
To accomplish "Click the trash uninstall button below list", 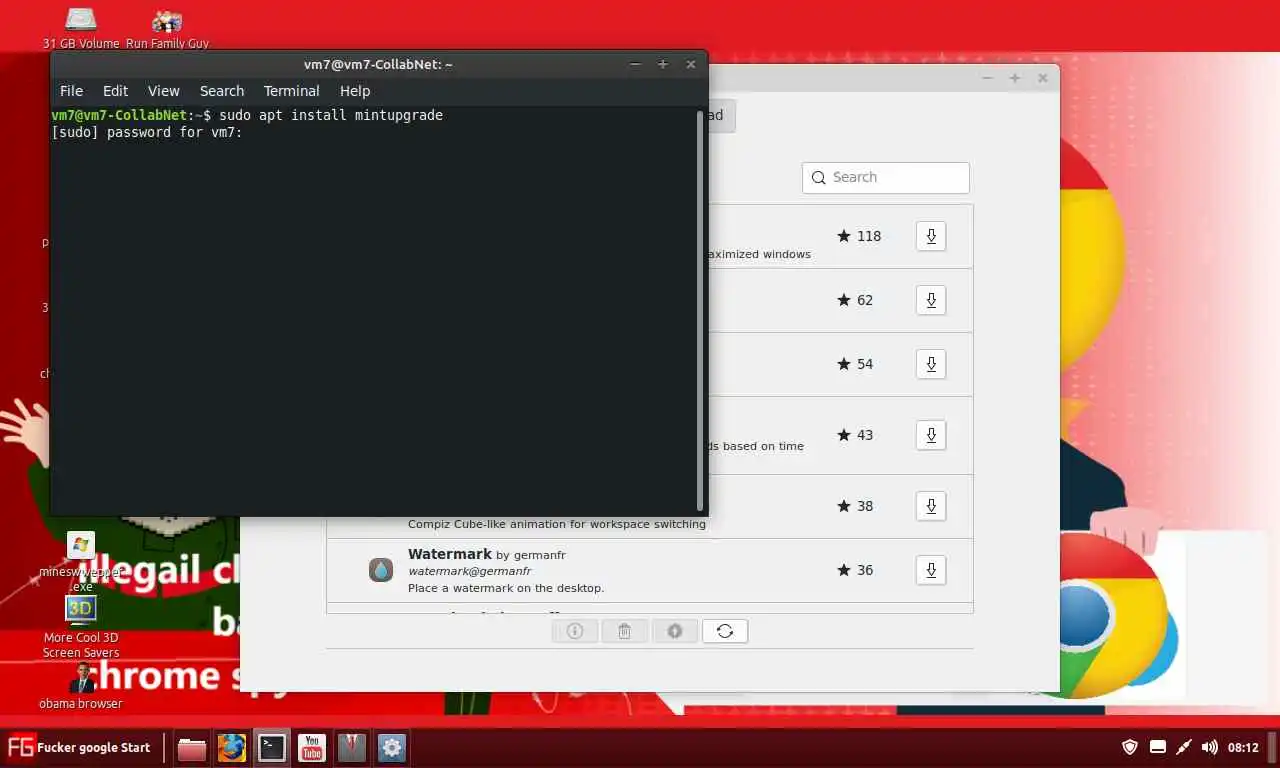I will 625,631.
